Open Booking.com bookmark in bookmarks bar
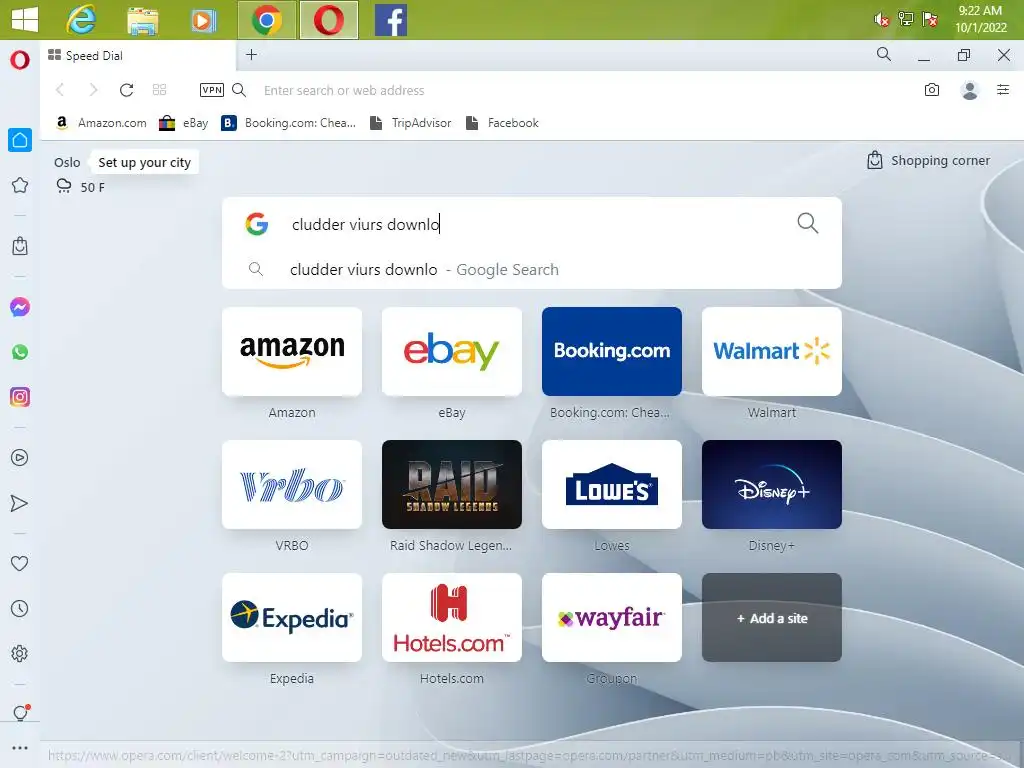The height and width of the screenshot is (768, 1024). (289, 123)
